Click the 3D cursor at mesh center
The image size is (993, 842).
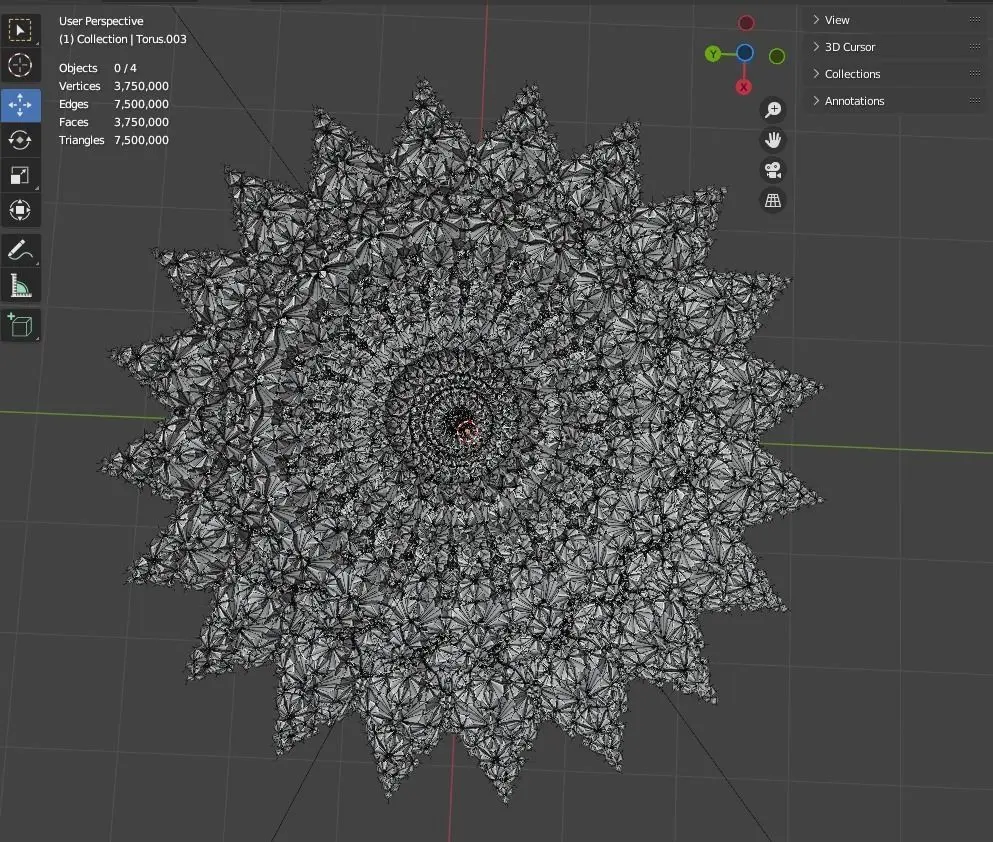pos(467,431)
